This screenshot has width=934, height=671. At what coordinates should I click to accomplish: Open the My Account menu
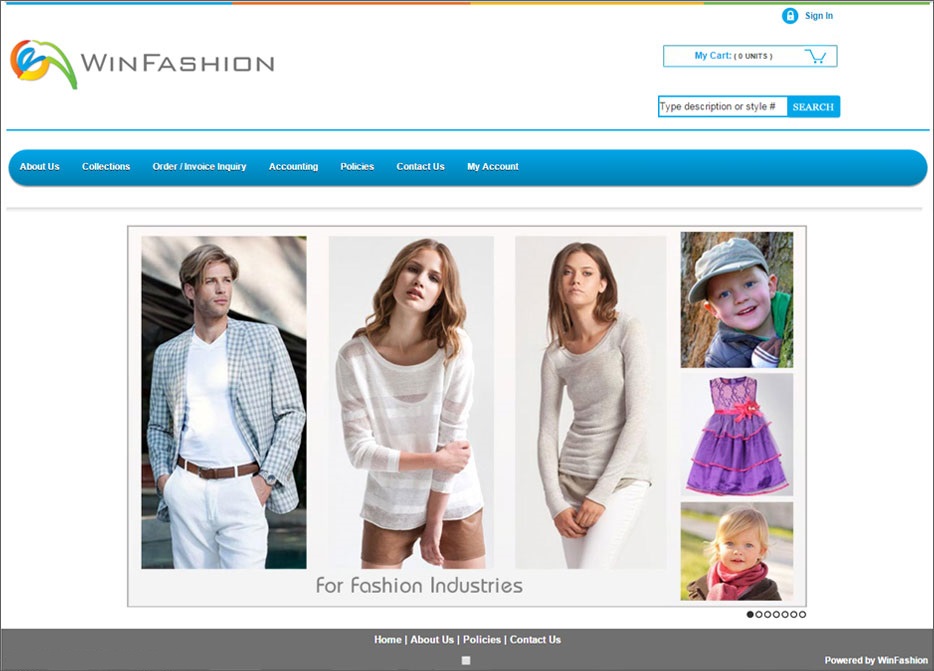[493, 167]
